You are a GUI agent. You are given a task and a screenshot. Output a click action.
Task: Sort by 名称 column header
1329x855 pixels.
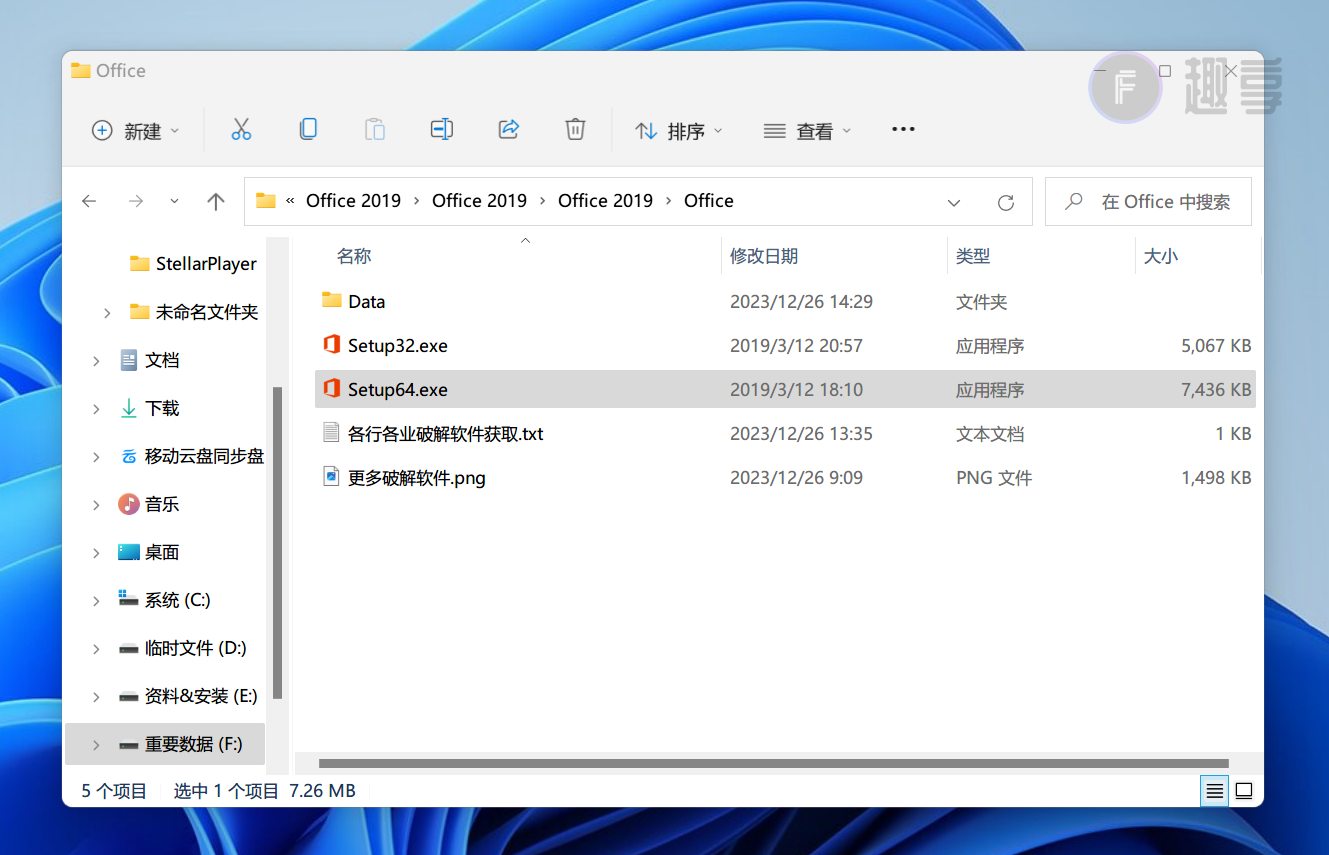(x=354, y=256)
